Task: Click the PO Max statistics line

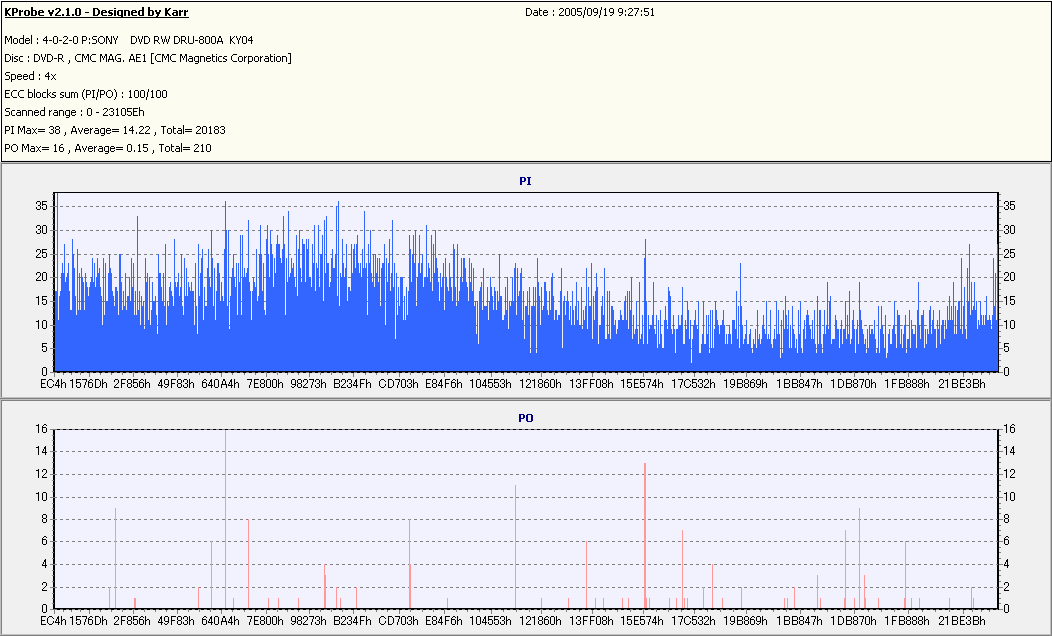Action: [x=108, y=148]
